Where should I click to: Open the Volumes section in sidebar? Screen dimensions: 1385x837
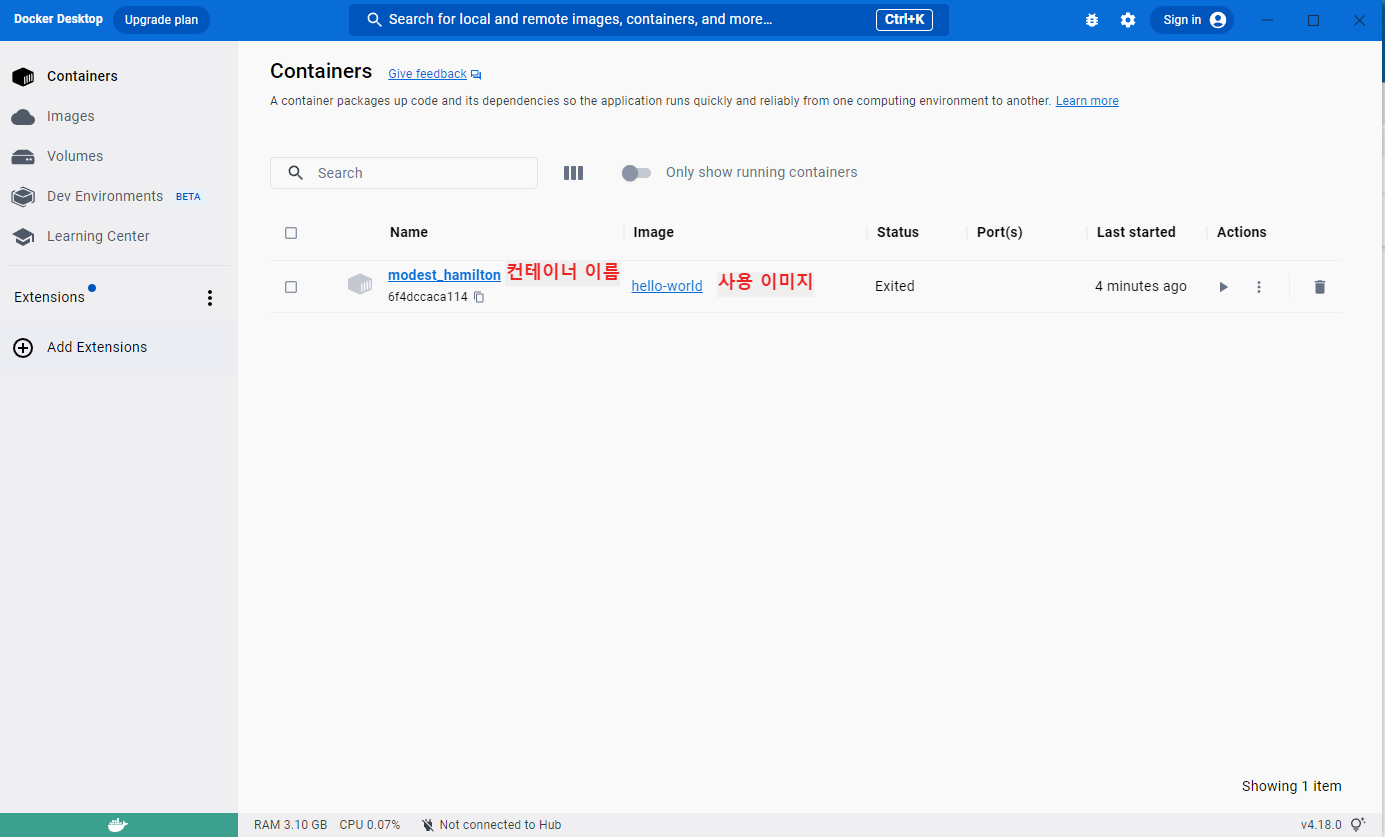point(118,156)
